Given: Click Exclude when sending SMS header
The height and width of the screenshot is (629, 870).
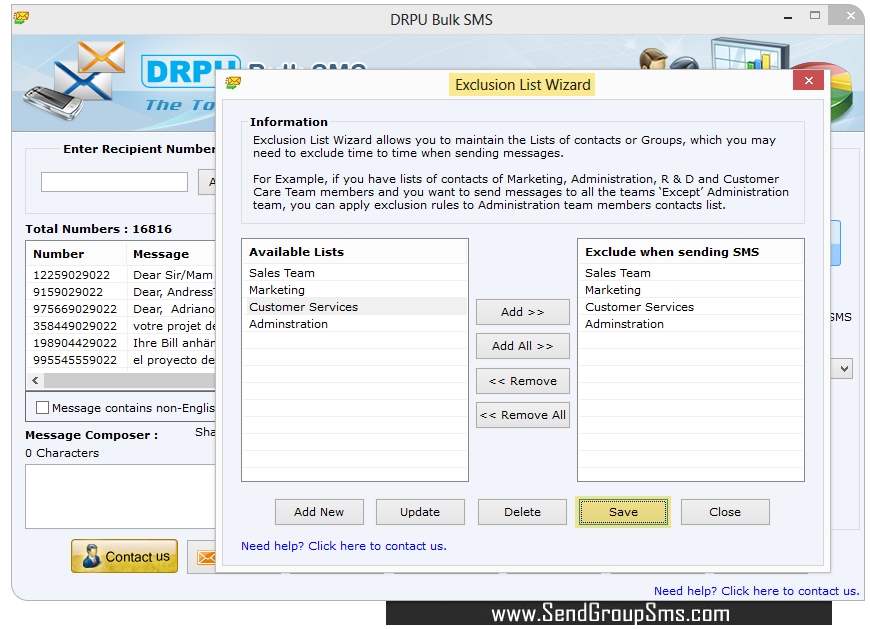Looking at the screenshot, I should tap(691, 252).
